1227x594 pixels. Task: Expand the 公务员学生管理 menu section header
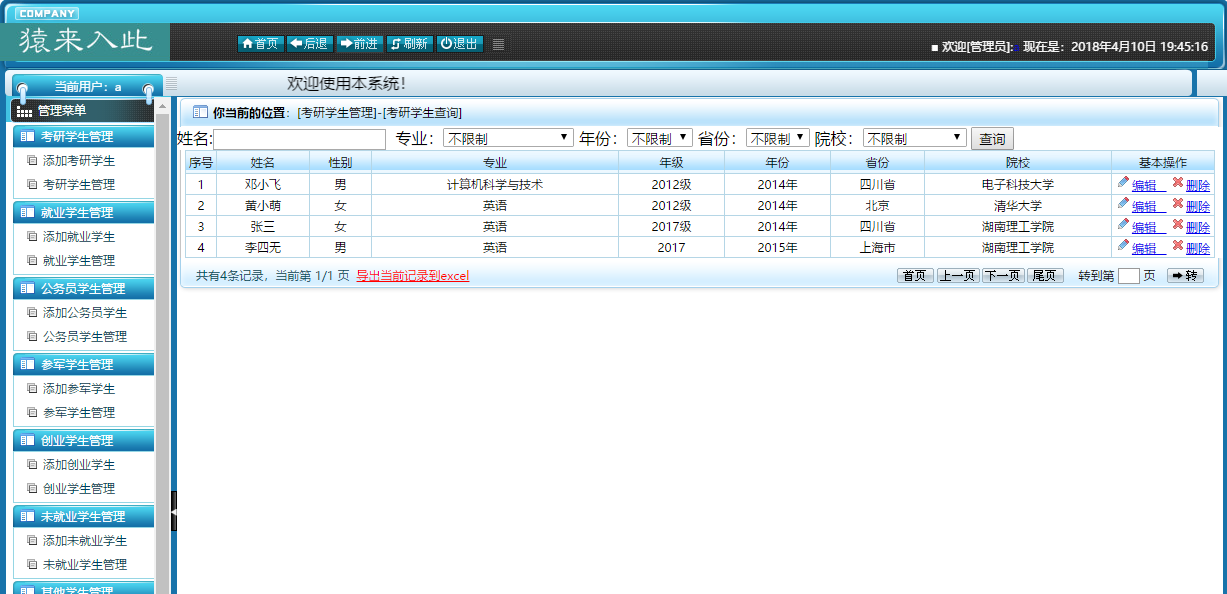tap(83, 288)
